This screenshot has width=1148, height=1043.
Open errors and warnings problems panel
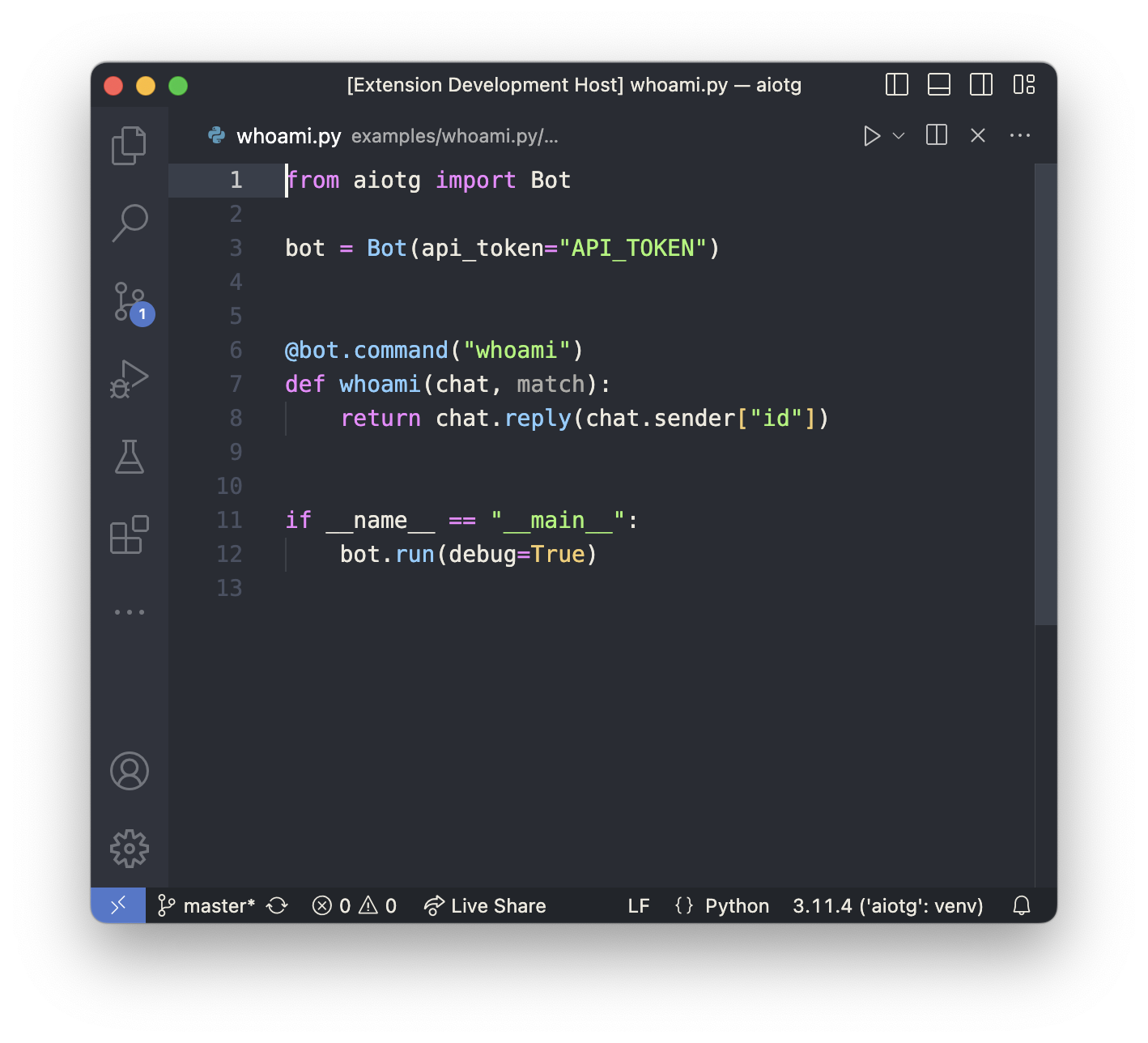click(x=355, y=905)
